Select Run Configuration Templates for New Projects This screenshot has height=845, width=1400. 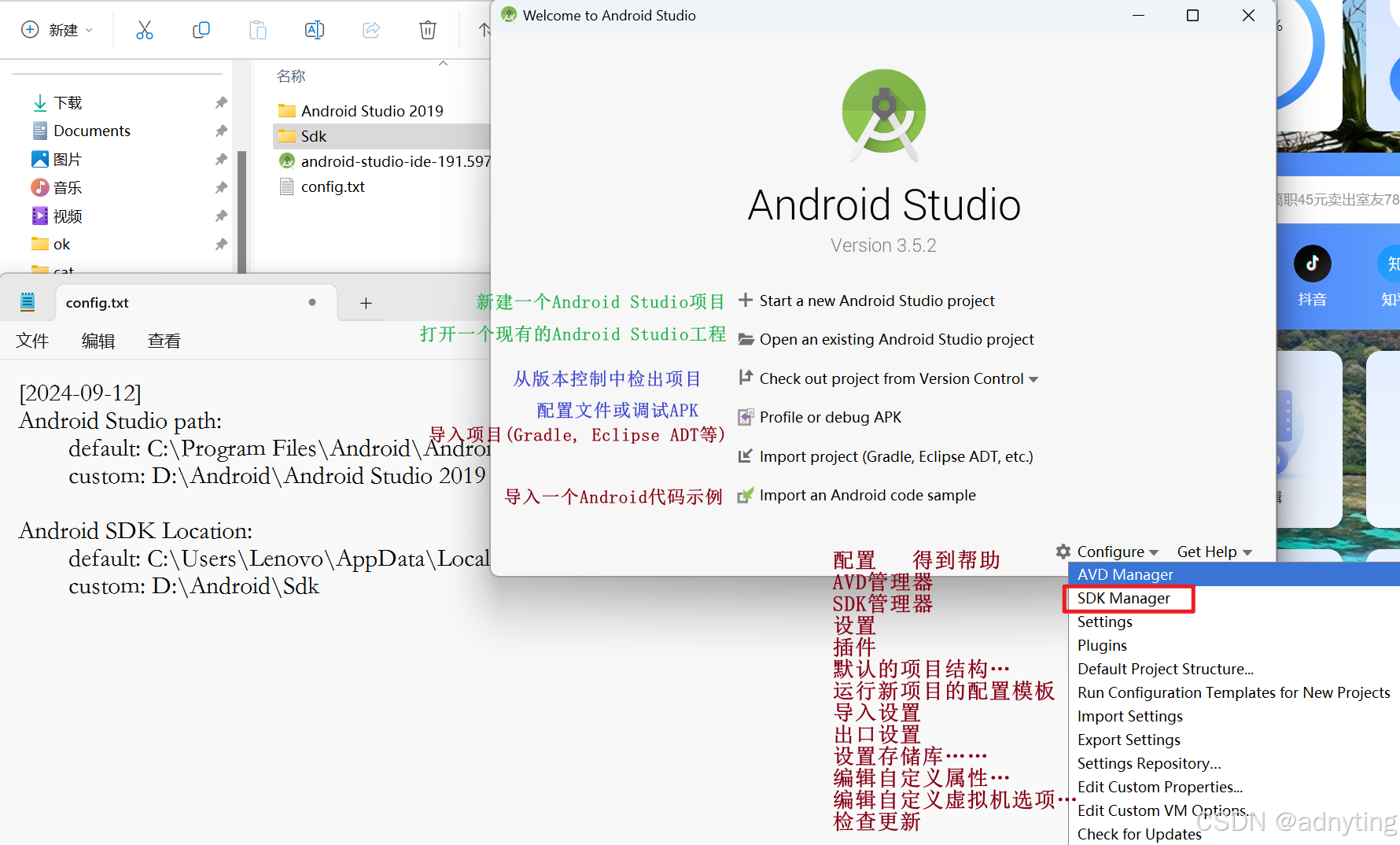coord(1234,692)
